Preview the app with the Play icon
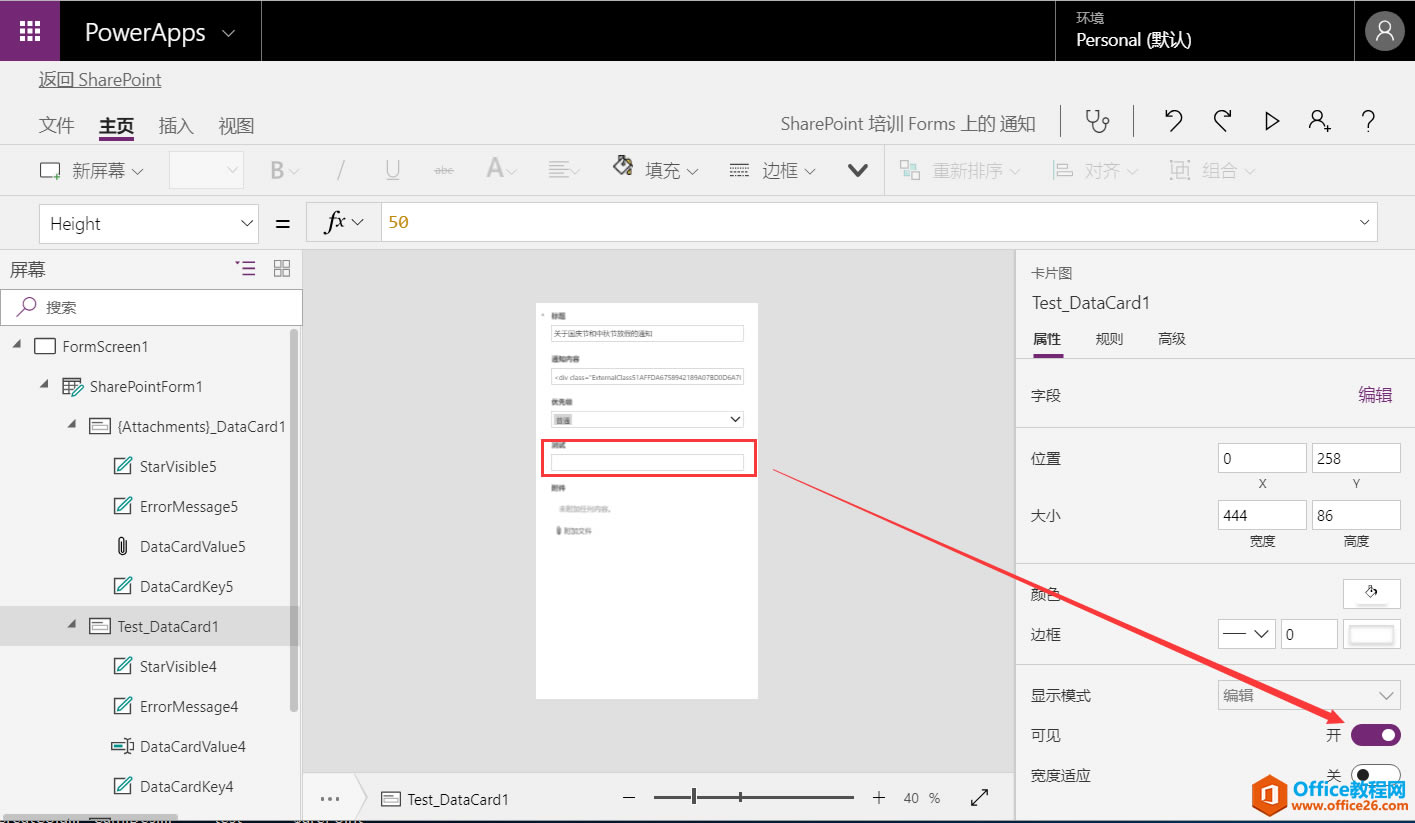The height and width of the screenshot is (823, 1415). tap(1271, 121)
